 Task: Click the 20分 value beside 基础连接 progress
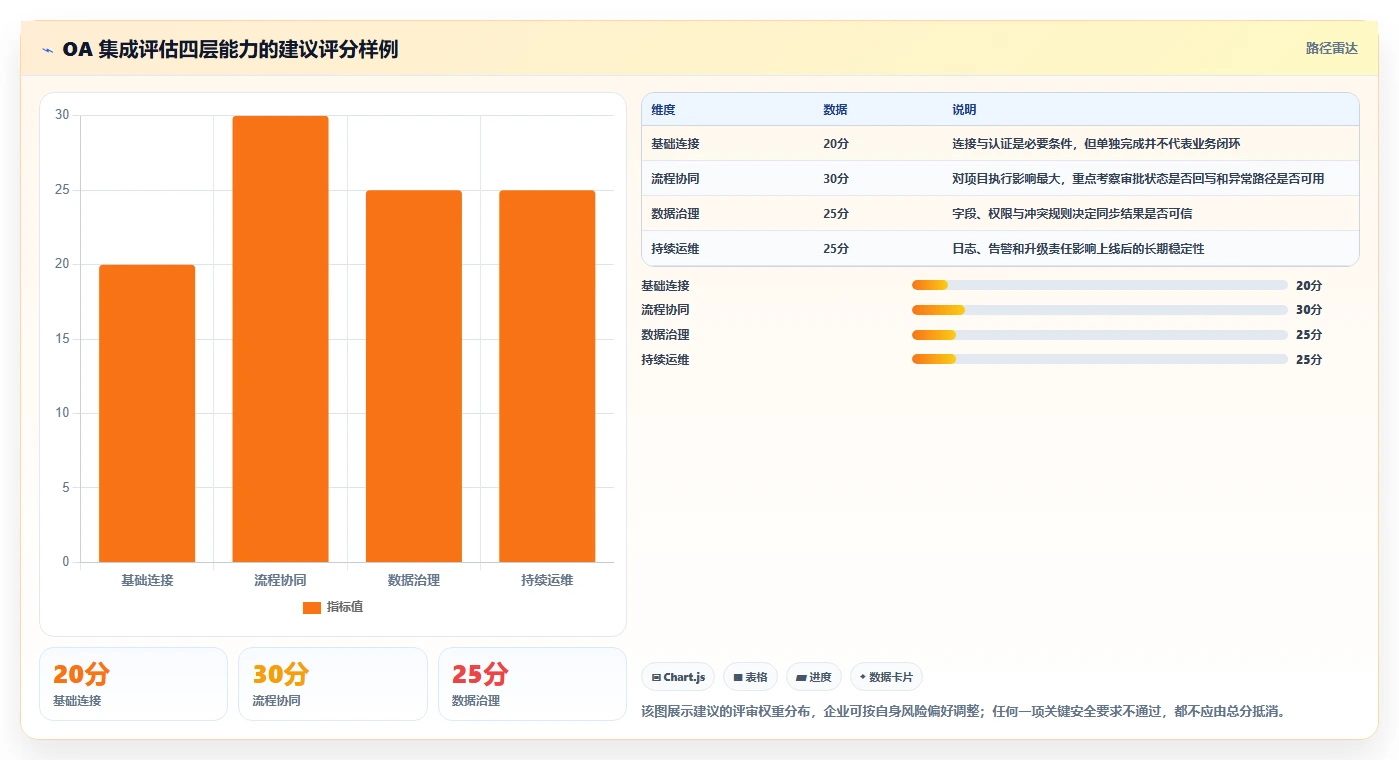1308,286
